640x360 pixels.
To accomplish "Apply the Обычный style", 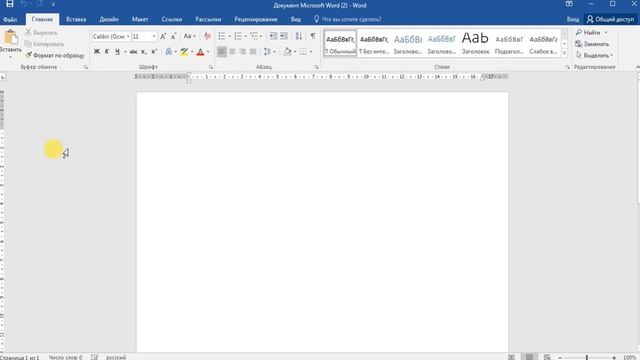I will (x=340, y=43).
